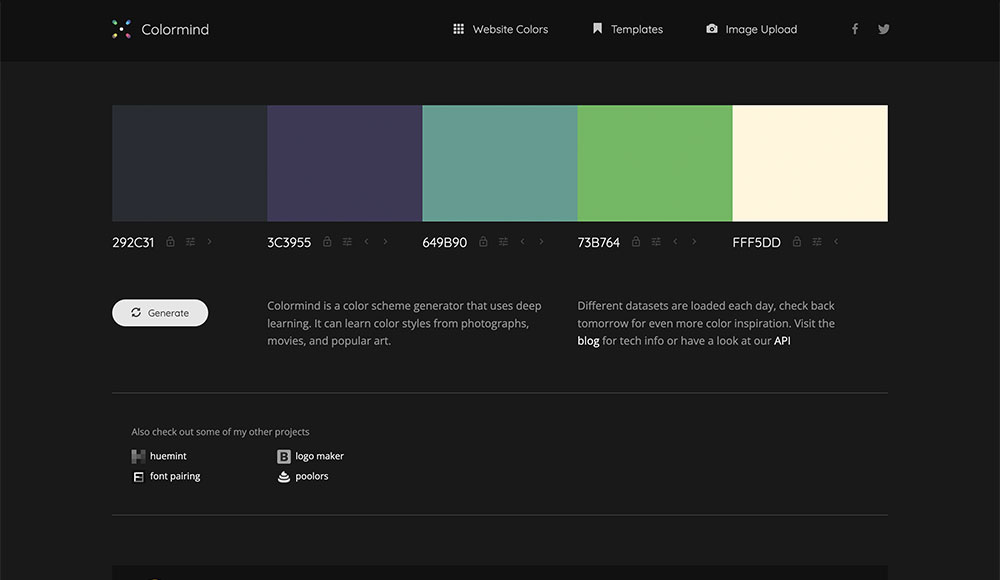This screenshot has height=580, width=1000.
Task: Click the huemint project icon
Action: [x=138, y=455]
